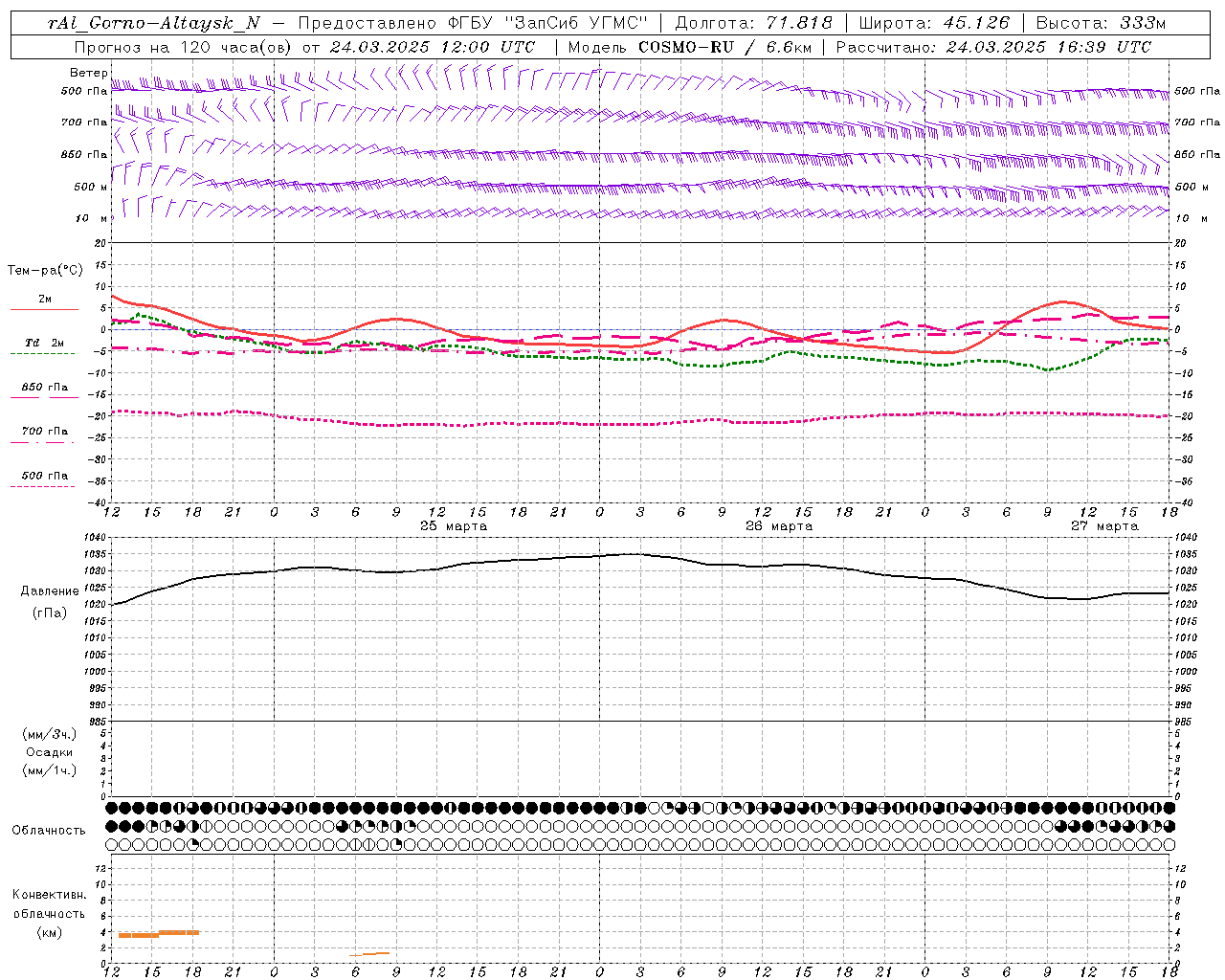Screen dimensions: 1225x980
Task: Click the 850 гПа temperature legend entry
Action: point(45,388)
